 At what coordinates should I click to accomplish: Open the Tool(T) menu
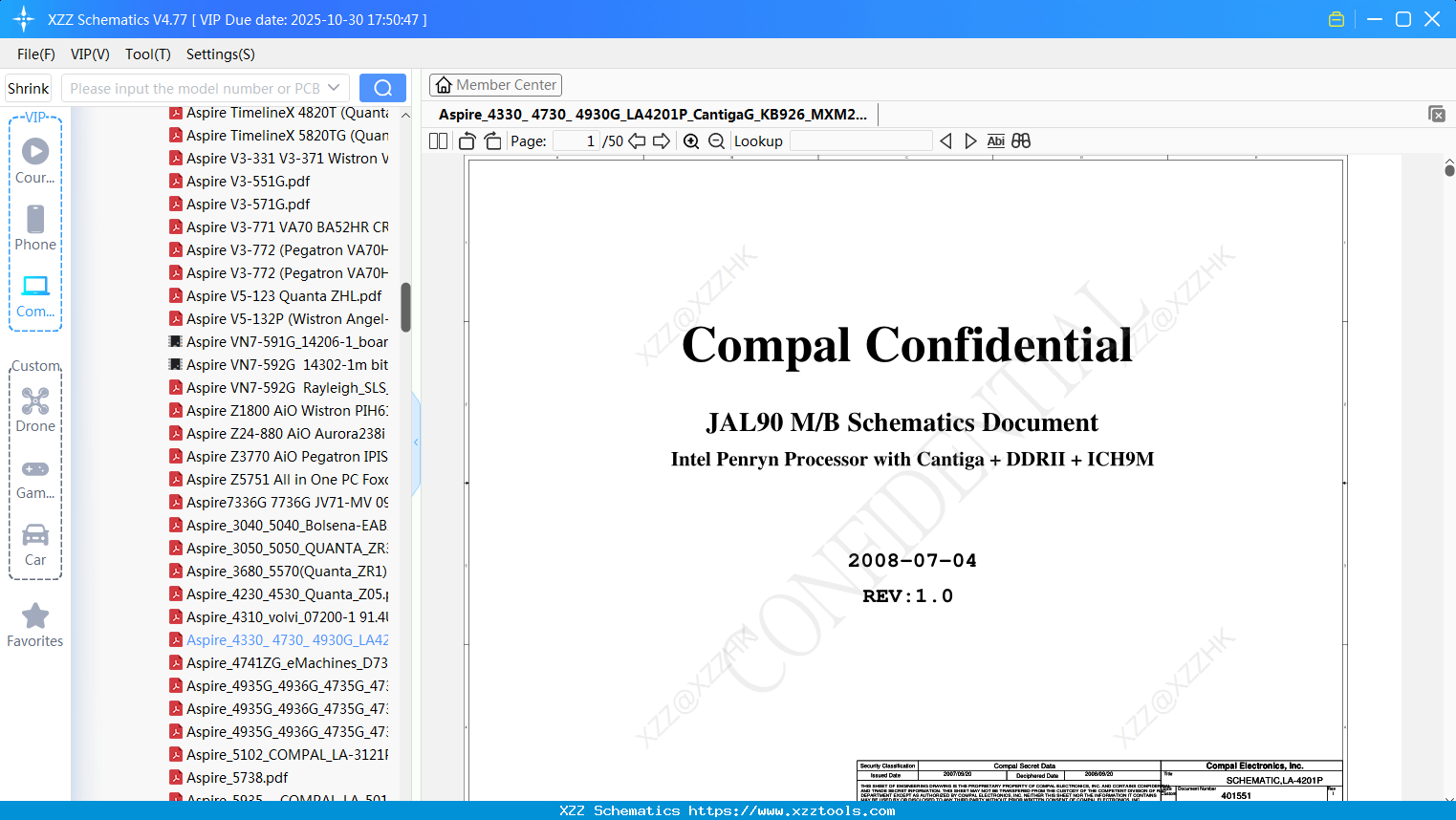click(148, 54)
